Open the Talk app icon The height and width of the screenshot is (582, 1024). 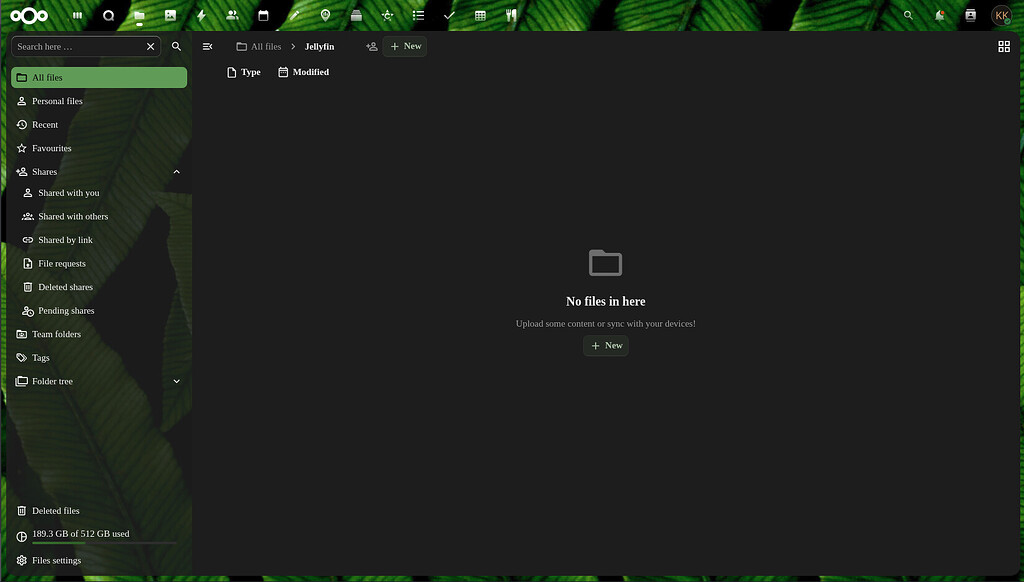coord(108,16)
